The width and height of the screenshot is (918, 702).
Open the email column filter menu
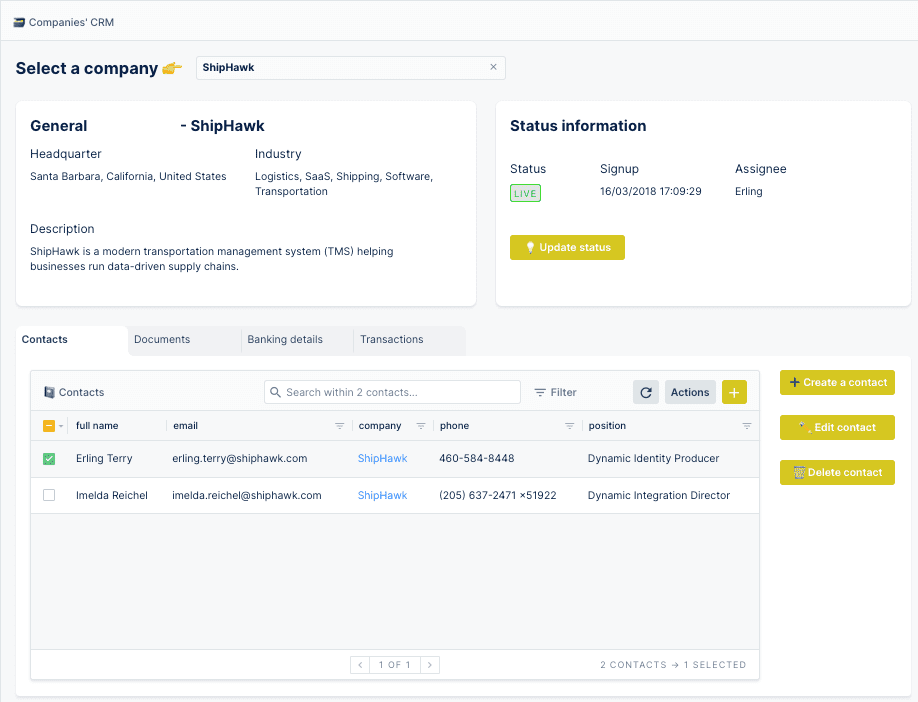click(340, 426)
